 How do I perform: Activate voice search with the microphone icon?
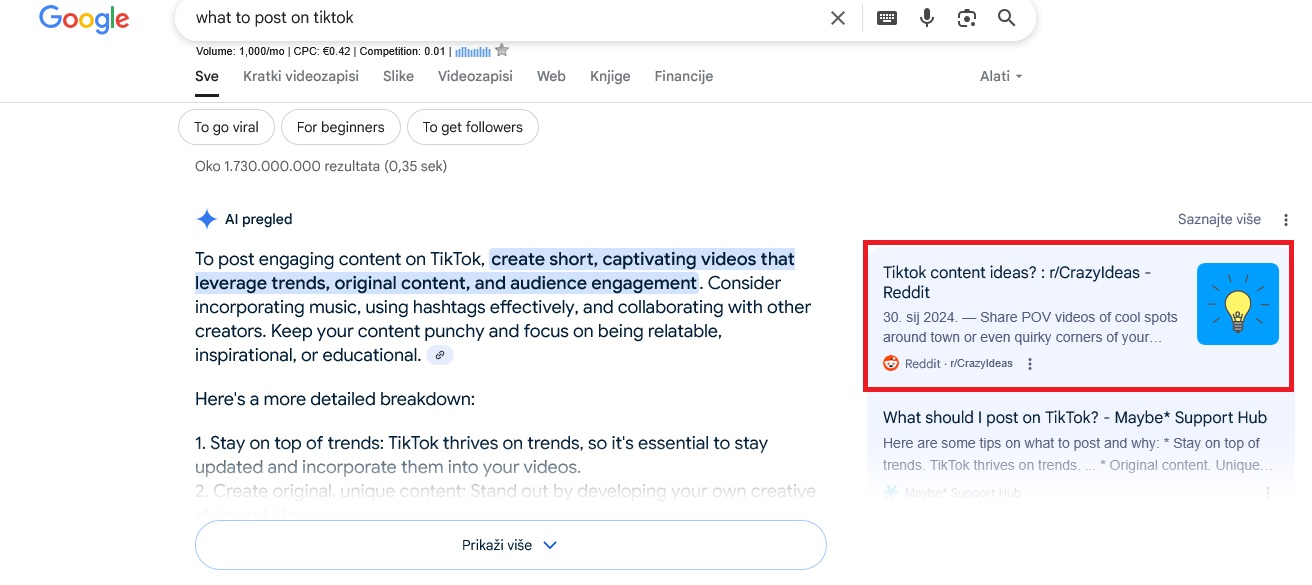926,17
